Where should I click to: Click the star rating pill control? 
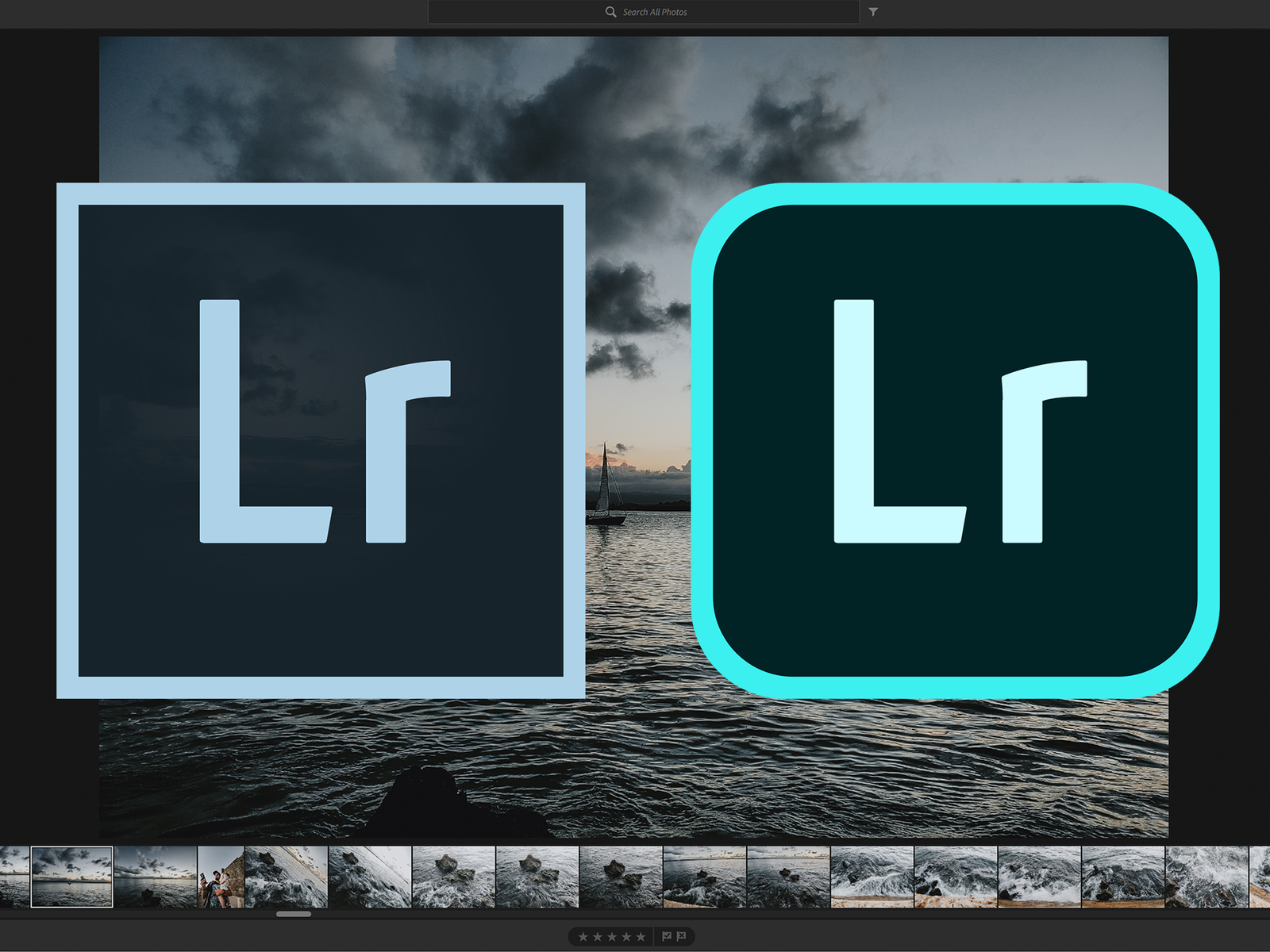[x=612, y=937]
